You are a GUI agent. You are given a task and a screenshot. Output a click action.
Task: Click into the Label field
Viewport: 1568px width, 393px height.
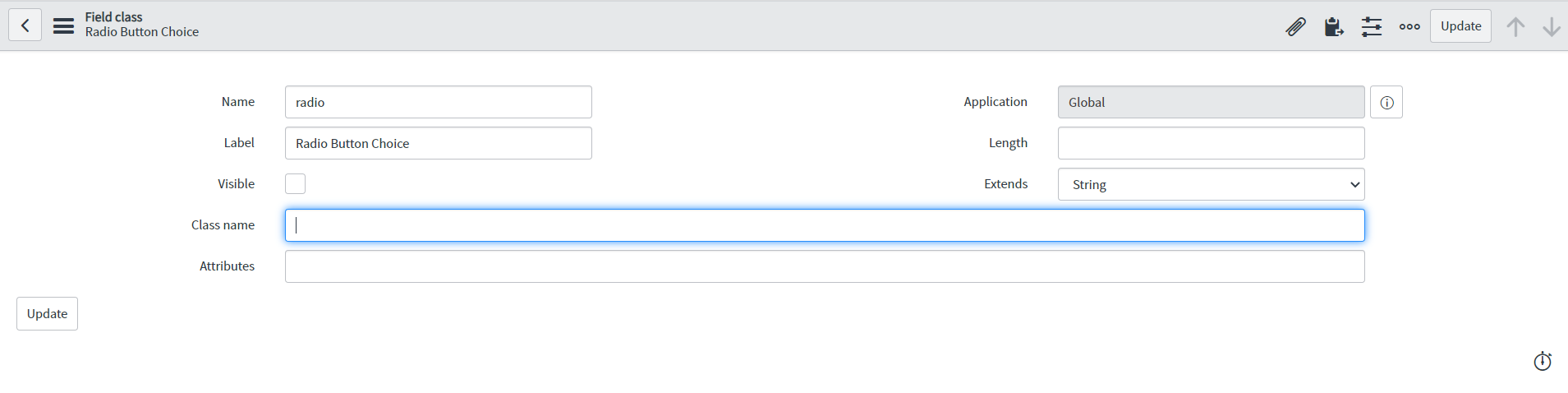tap(438, 143)
